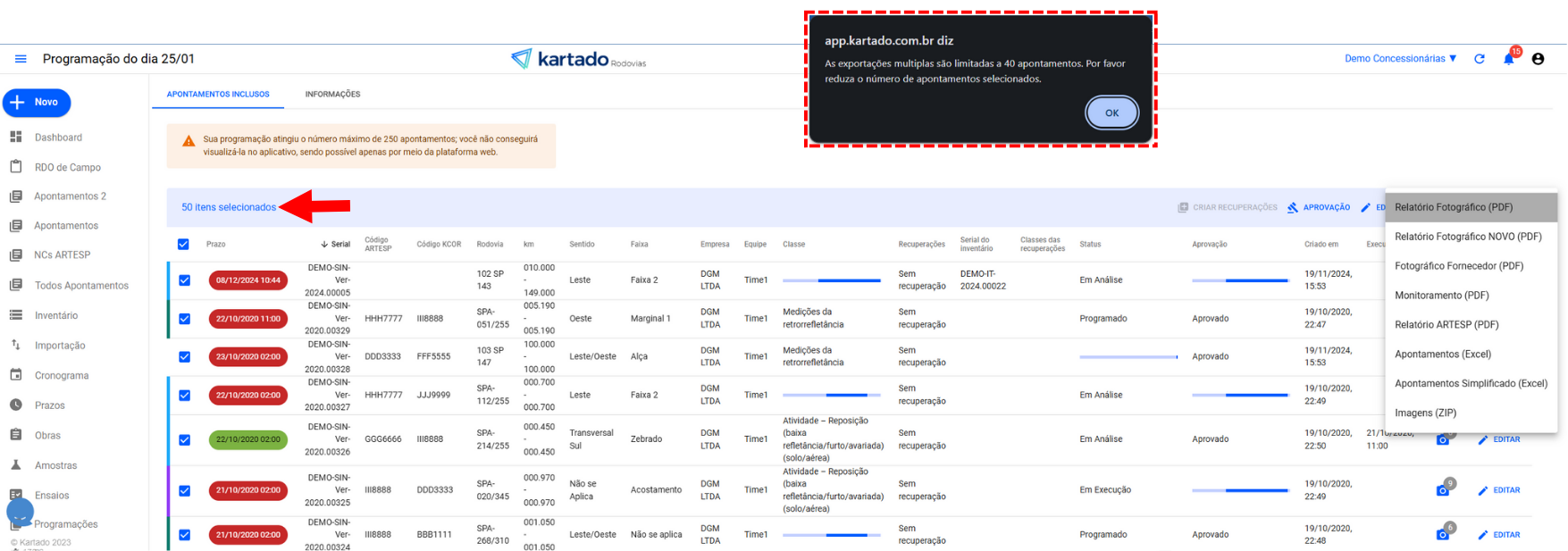Uncheck the row DEMO-SIN-Ver-2020.00326 checkbox
This screenshot has height=551, width=1568.
184,439
